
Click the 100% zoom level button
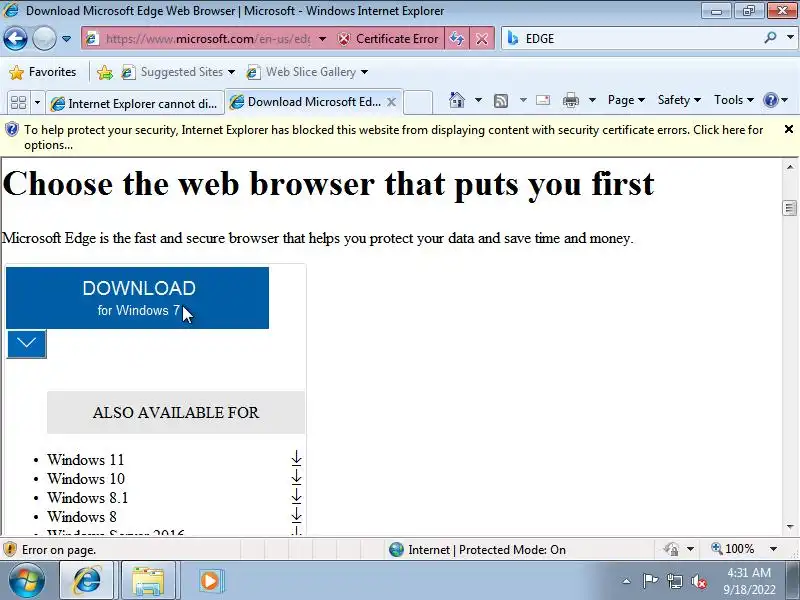(x=733, y=549)
